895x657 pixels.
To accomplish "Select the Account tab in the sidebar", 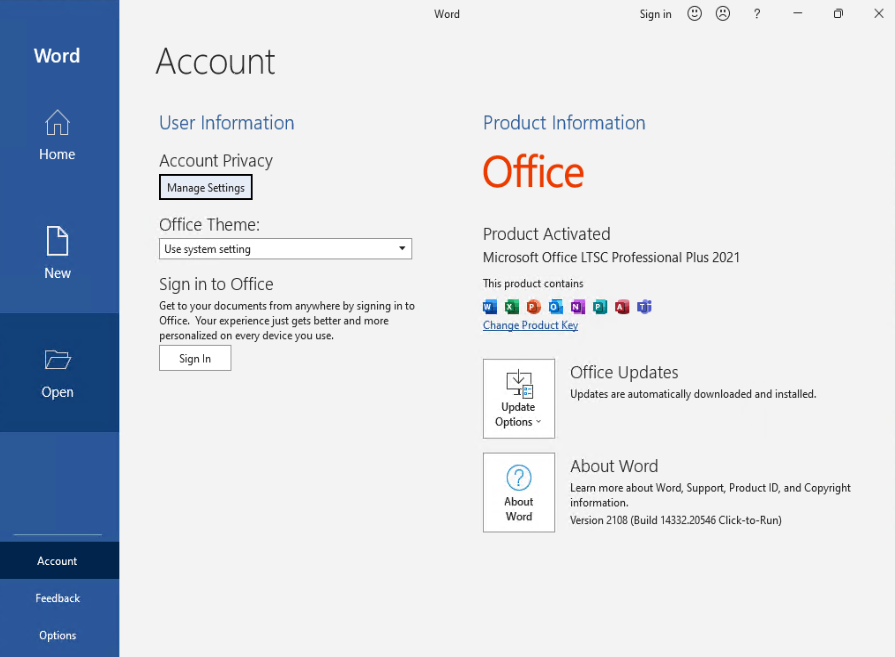I will 57,561.
